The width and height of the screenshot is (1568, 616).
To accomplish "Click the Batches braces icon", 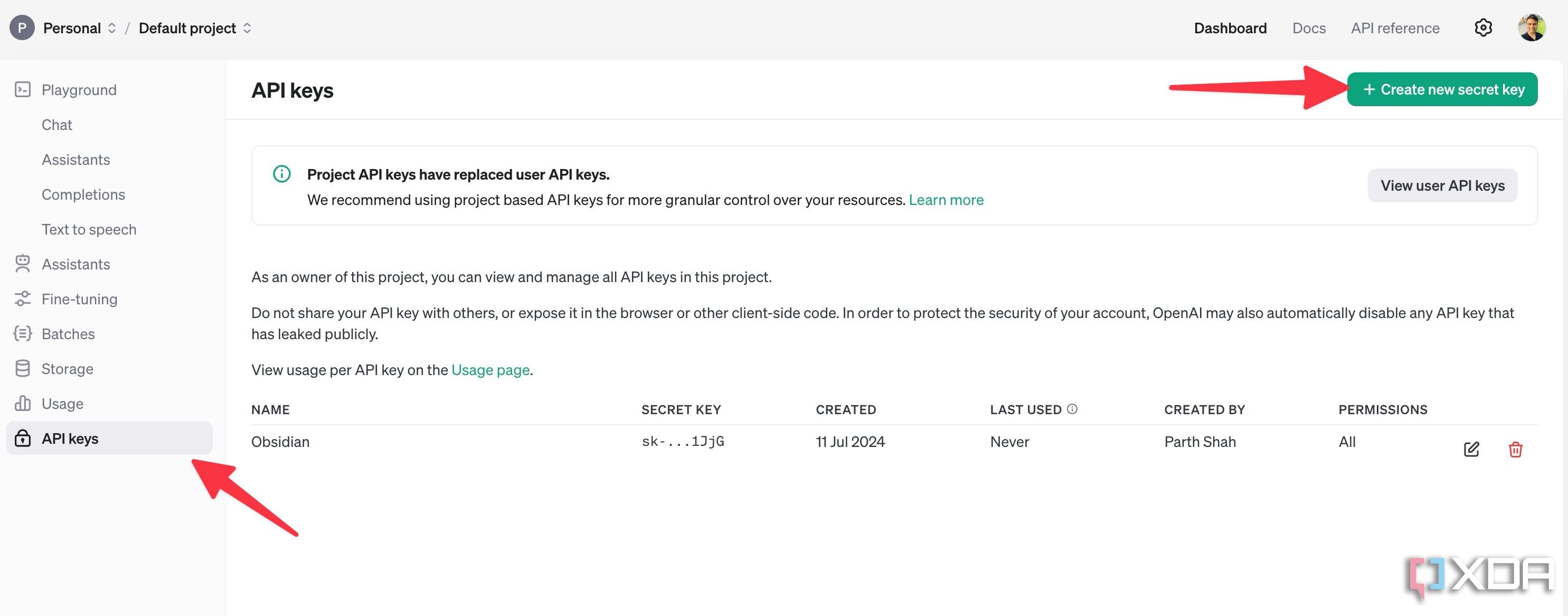I will point(23,333).
